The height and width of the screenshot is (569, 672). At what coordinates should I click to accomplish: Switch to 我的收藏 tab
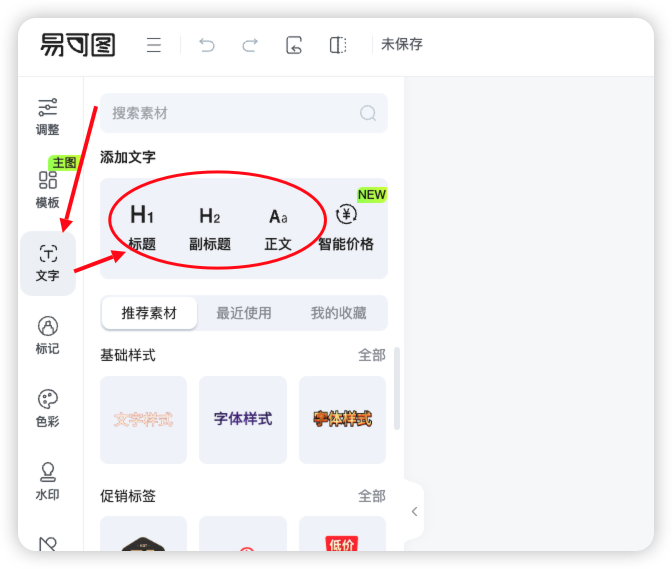pos(339,313)
